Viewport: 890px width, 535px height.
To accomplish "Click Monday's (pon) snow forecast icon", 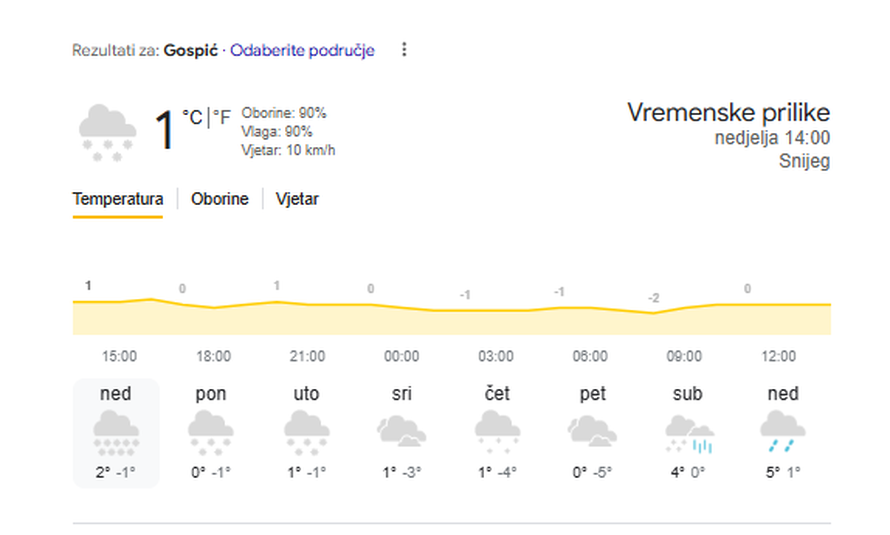I will pyautogui.click(x=211, y=431).
